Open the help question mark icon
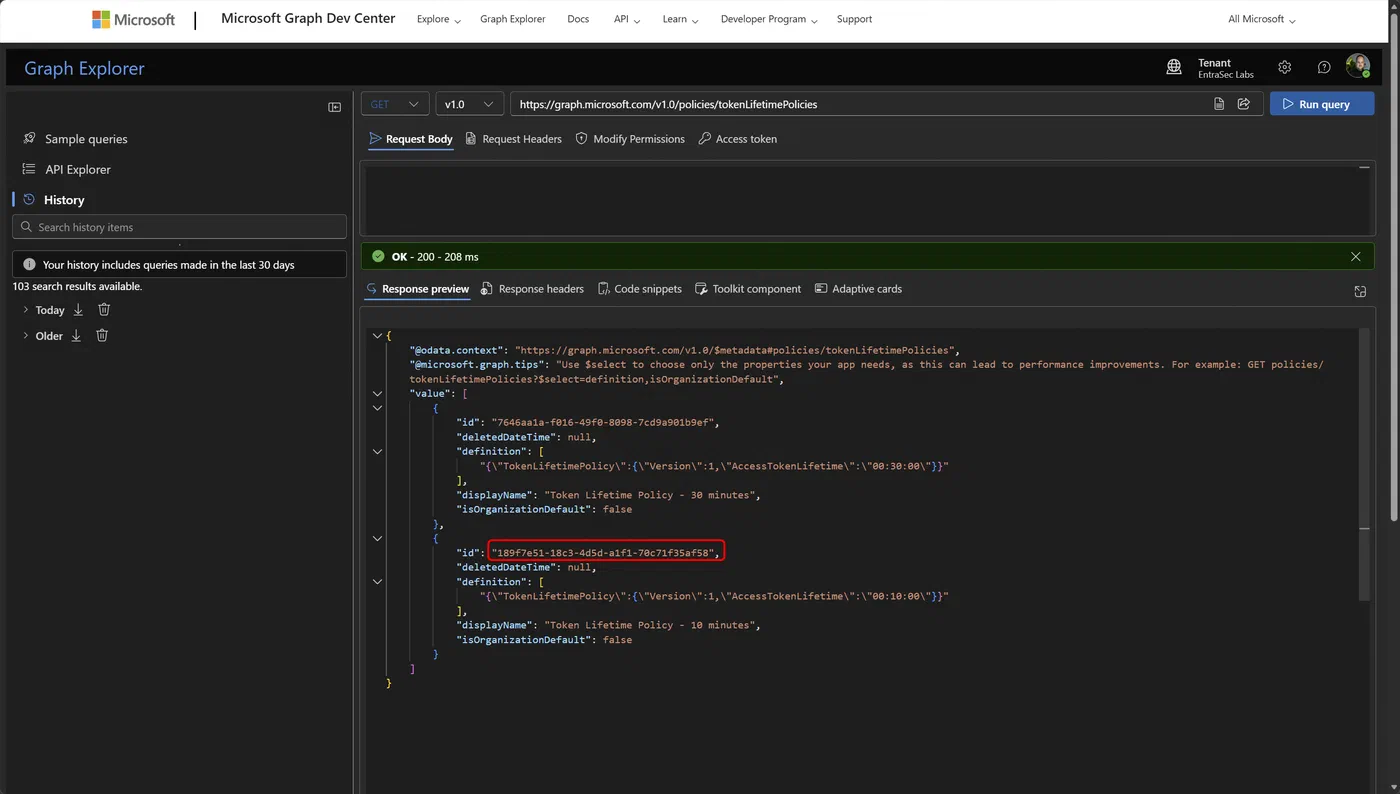The width and height of the screenshot is (1400, 794). click(1324, 67)
